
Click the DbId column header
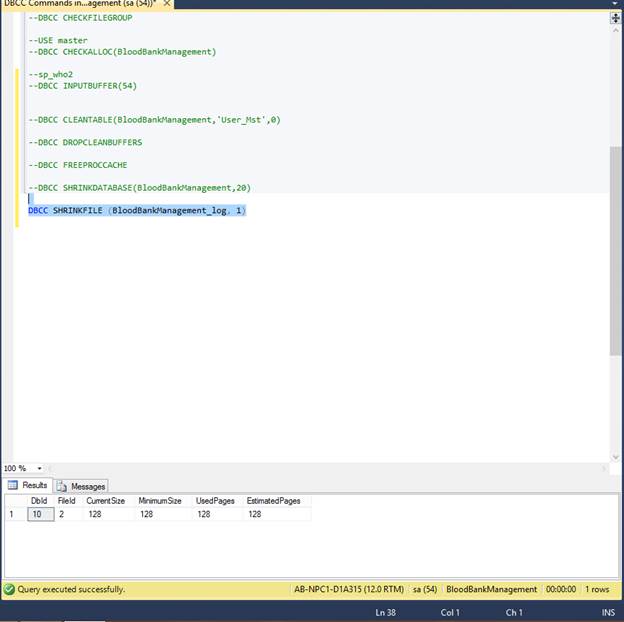pos(39,501)
